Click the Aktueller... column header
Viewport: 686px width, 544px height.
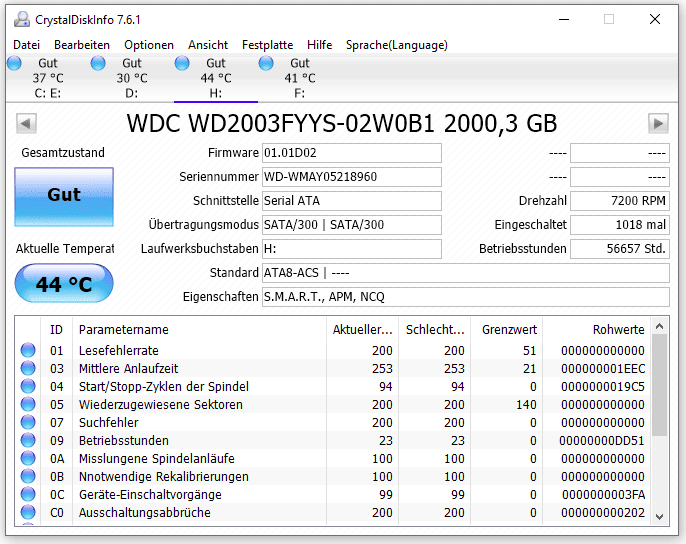[362, 330]
